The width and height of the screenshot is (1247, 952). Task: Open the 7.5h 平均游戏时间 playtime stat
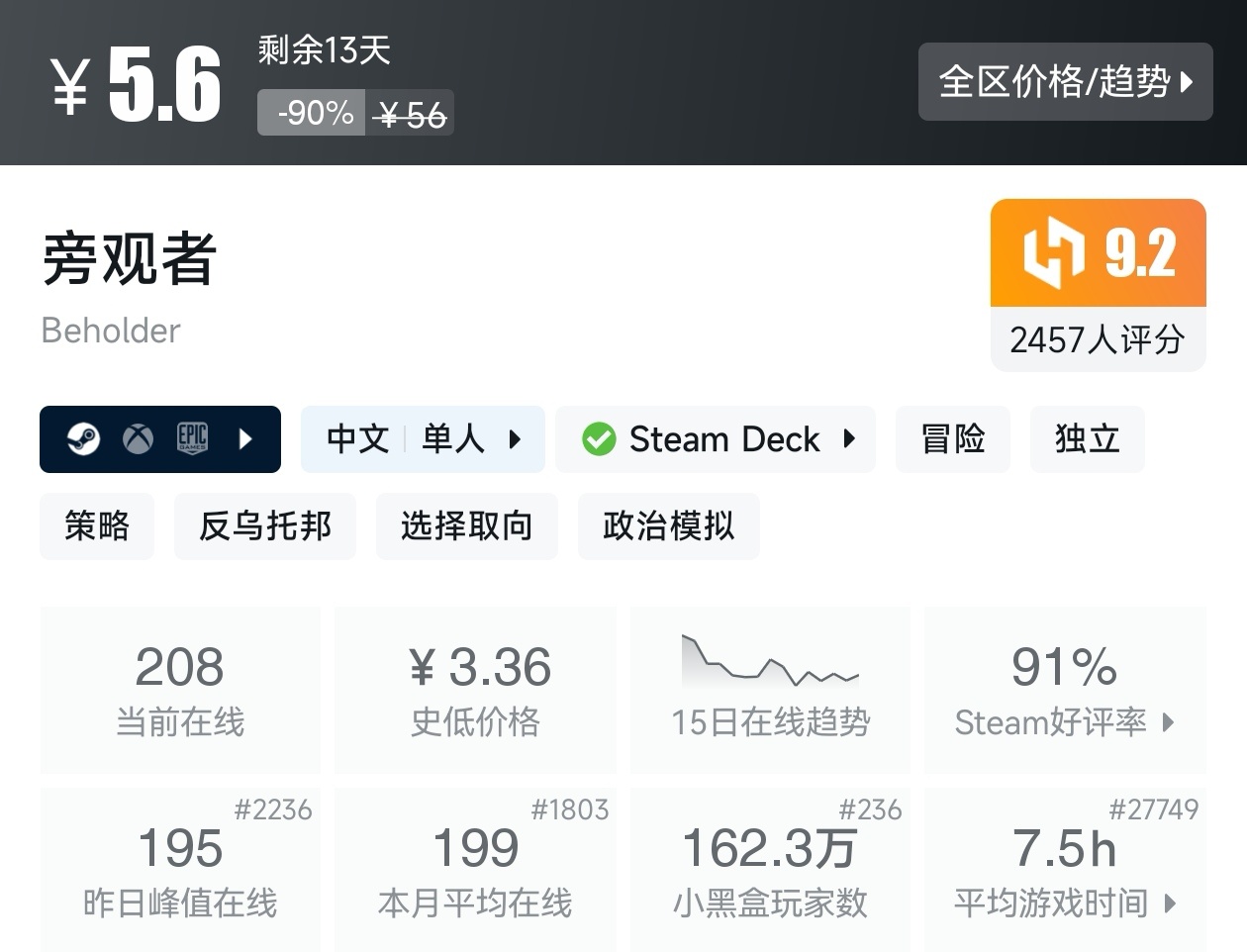[x=1065, y=870]
